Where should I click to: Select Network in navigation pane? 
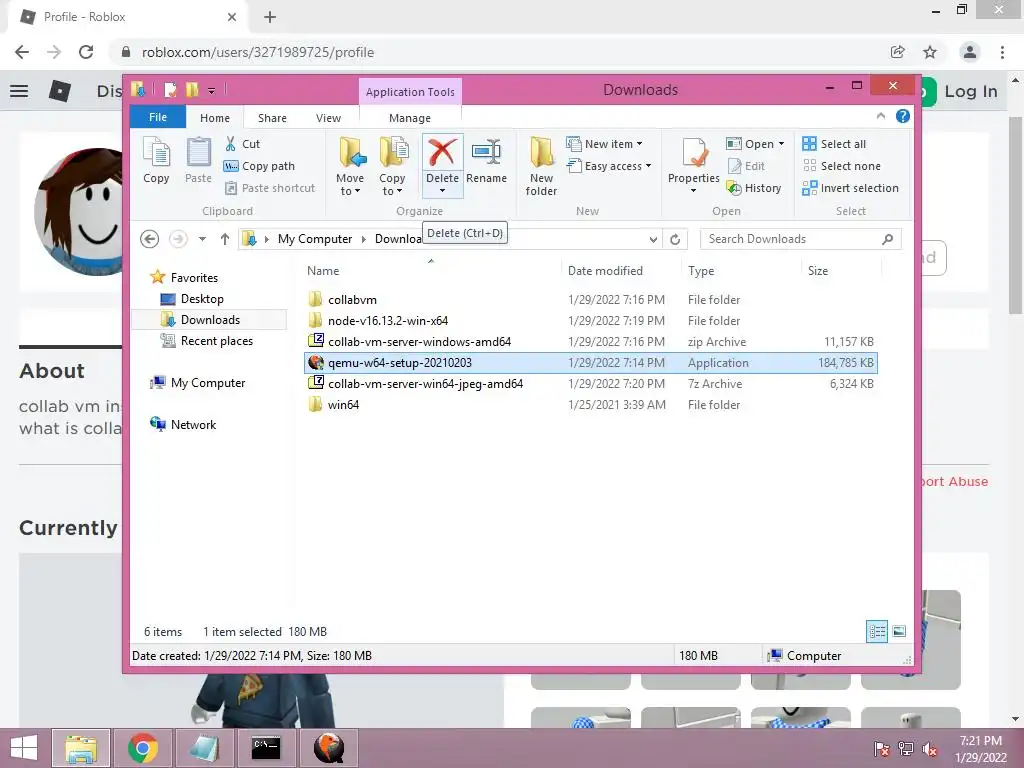point(193,424)
